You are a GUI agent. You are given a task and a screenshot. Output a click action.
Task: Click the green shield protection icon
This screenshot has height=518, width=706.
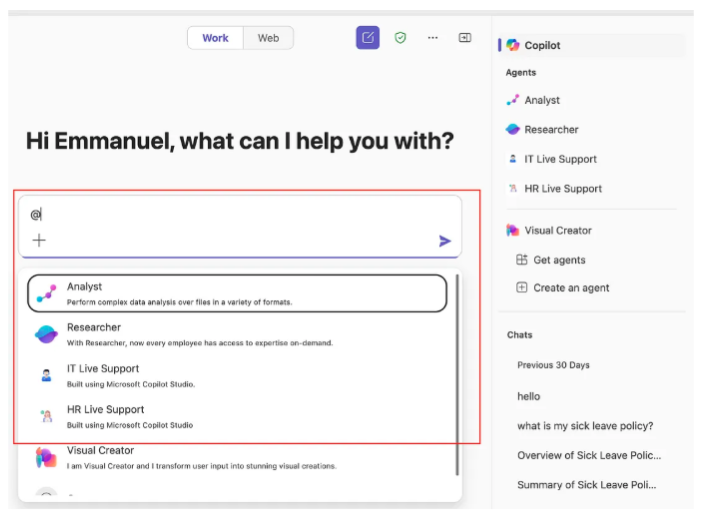[x=400, y=38]
